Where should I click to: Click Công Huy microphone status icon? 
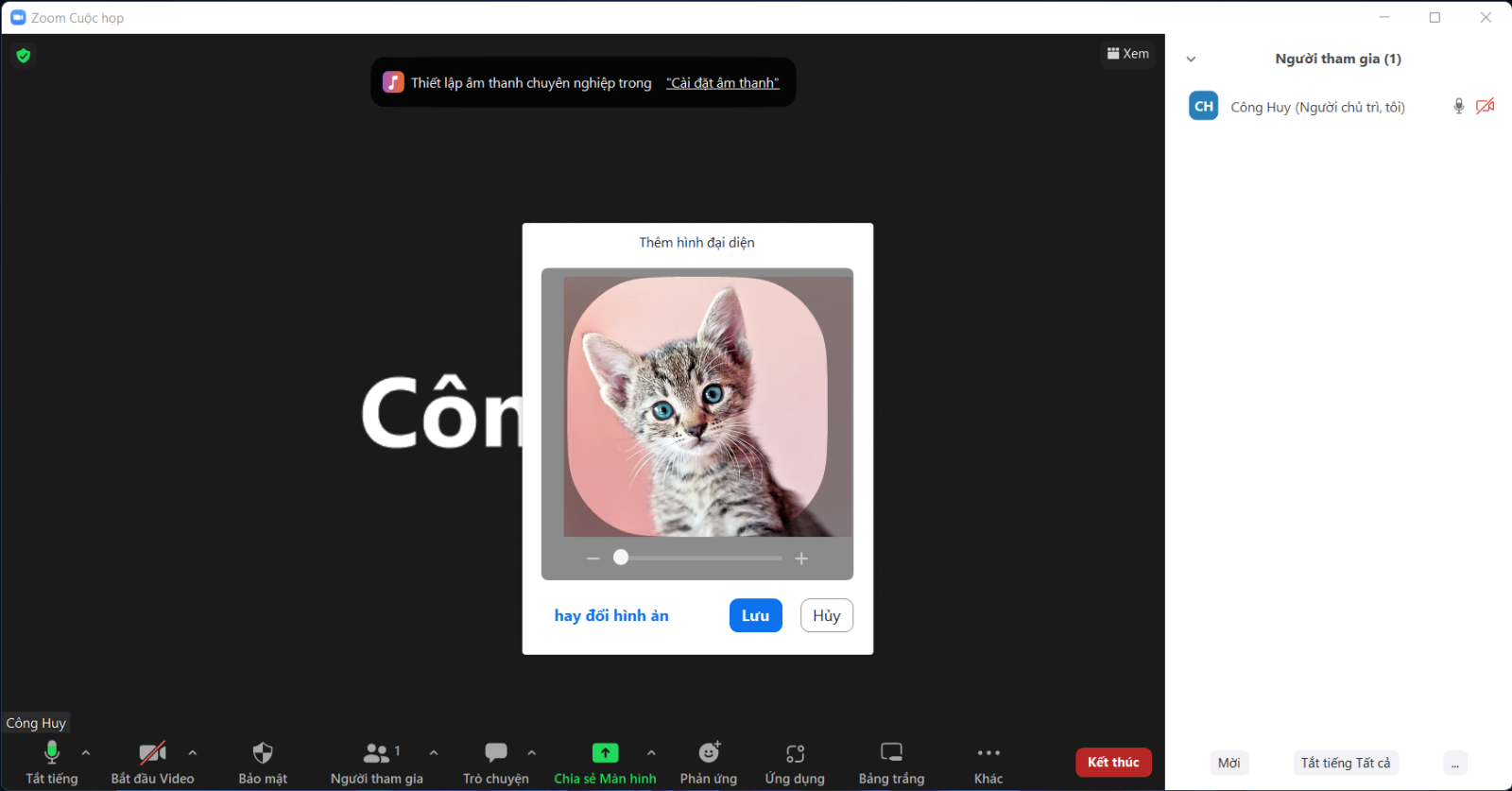[x=1459, y=106]
